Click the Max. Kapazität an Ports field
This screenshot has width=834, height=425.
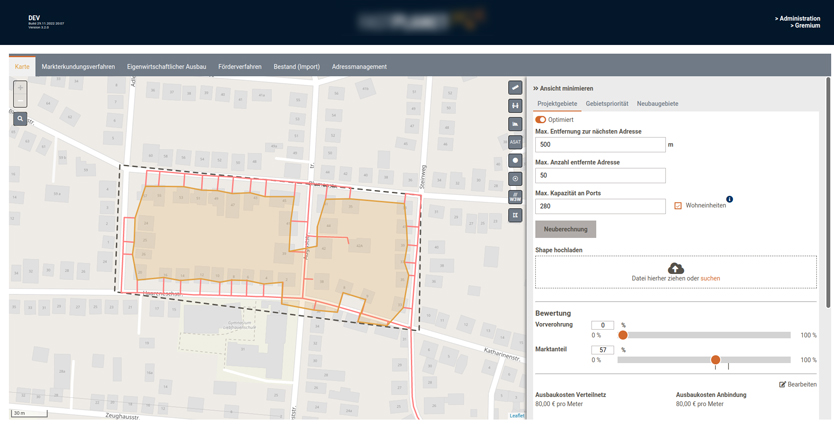pyautogui.click(x=600, y=206)
